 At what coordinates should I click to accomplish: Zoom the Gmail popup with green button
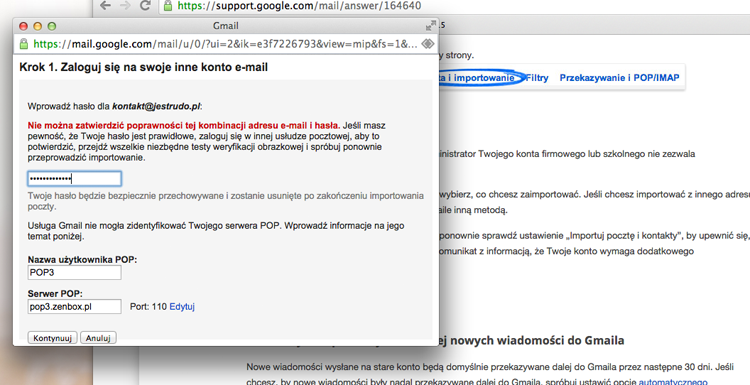click(x=52, y=26)
